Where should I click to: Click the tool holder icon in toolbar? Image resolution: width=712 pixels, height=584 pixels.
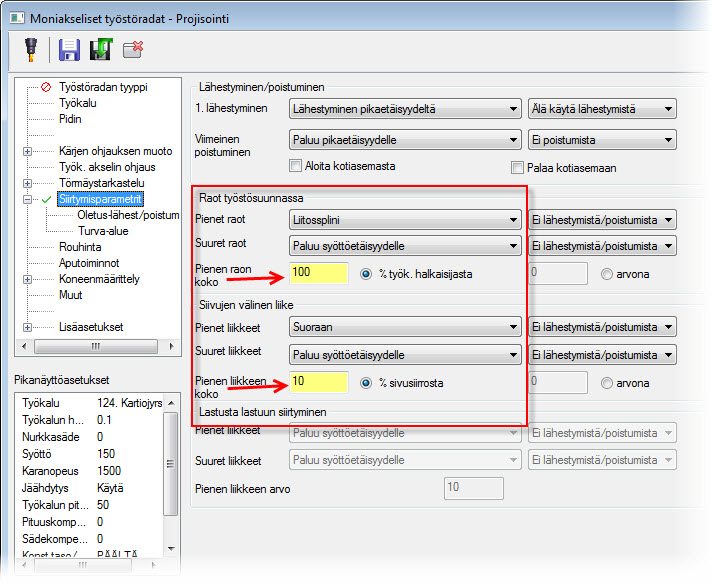[31, 49]
